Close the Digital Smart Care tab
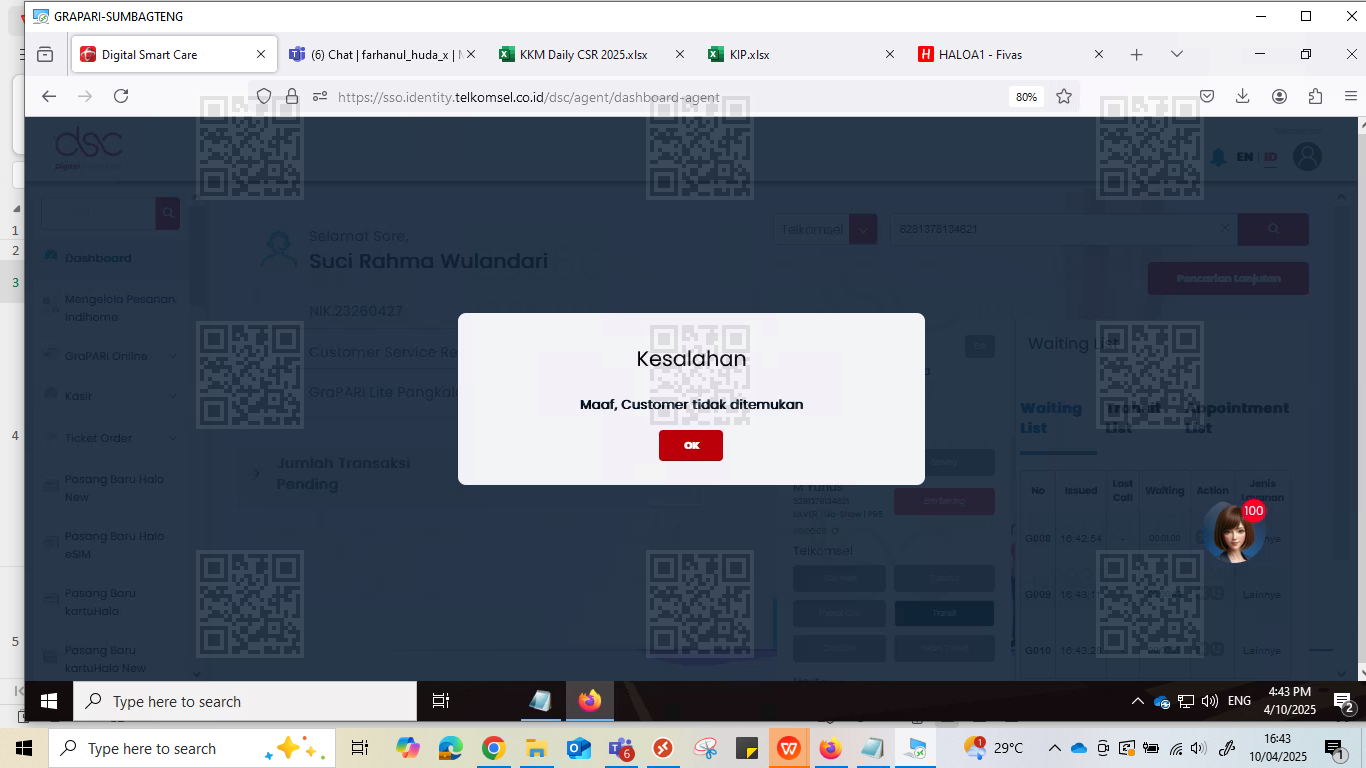The image size is (1366, 768). (x=261, y=54)
